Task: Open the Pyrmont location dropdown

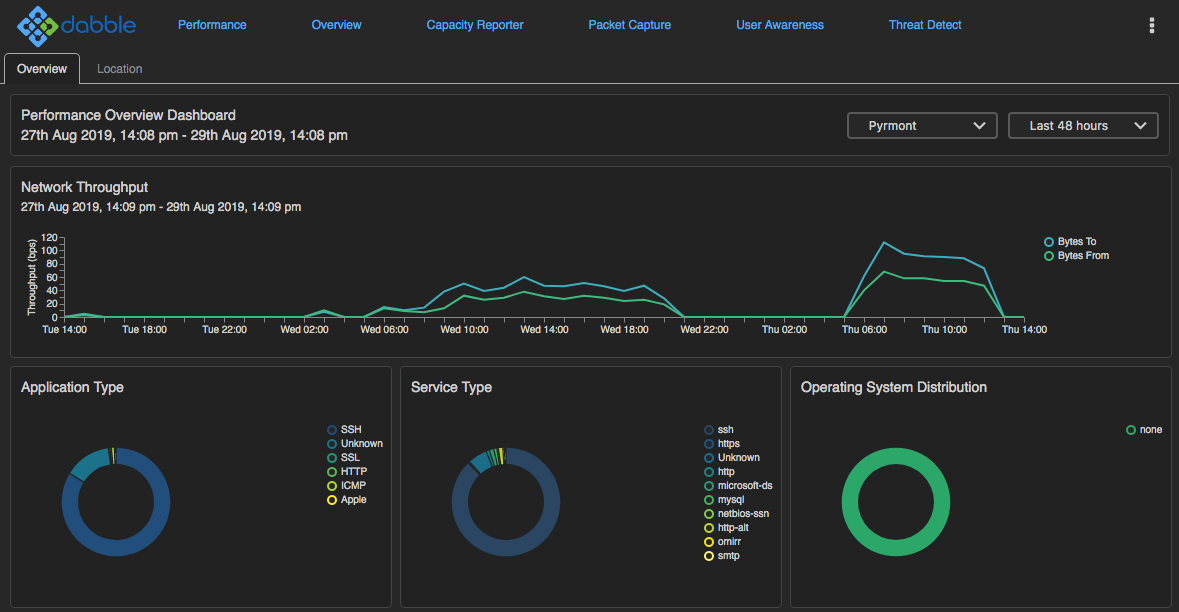Action: click(x=921, y=126)
